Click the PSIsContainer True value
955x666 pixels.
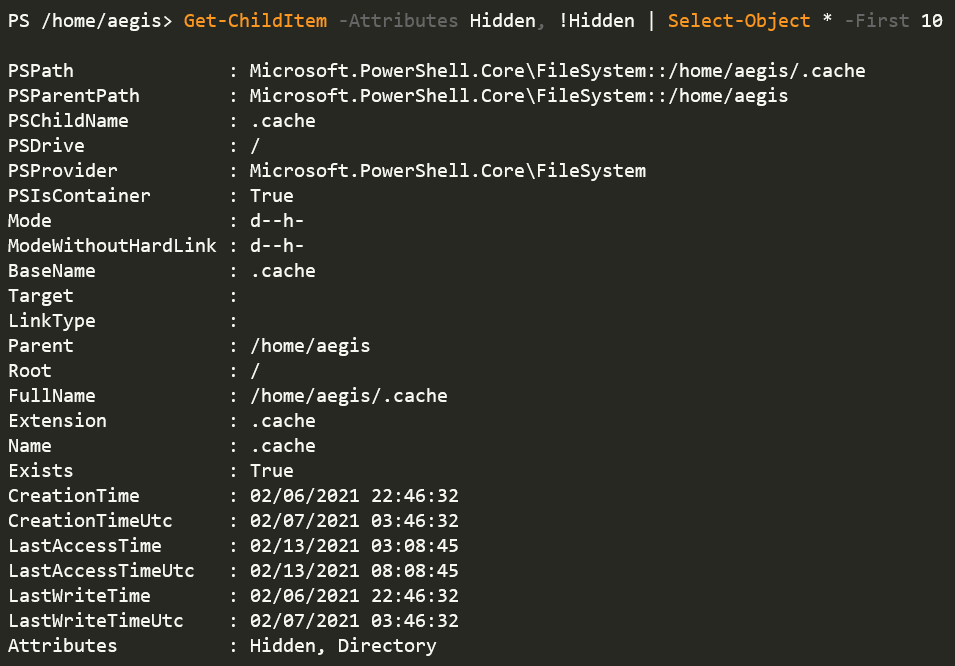(x=272, y=196)
